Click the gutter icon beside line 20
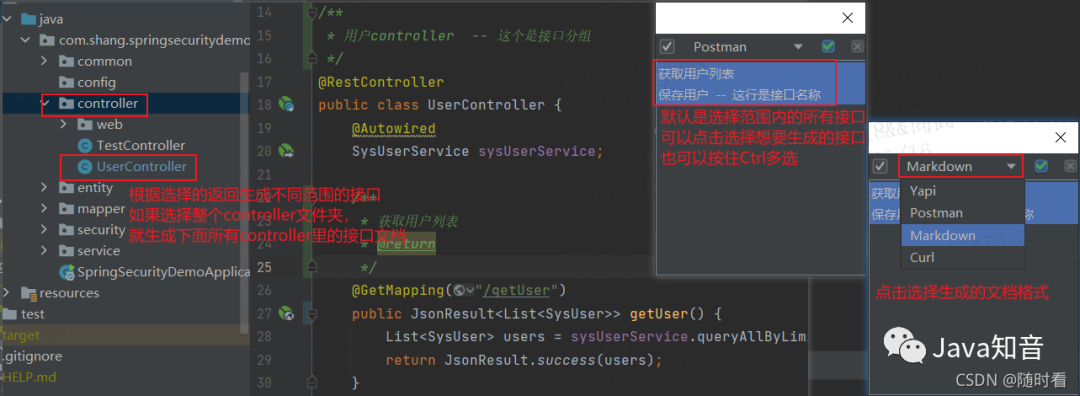Viewport: 1080px width, 396px height. [x=286, y=151]
